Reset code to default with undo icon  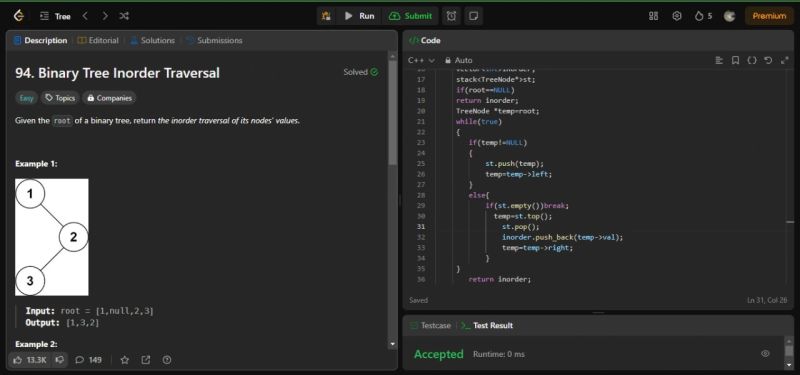[768, 60]
